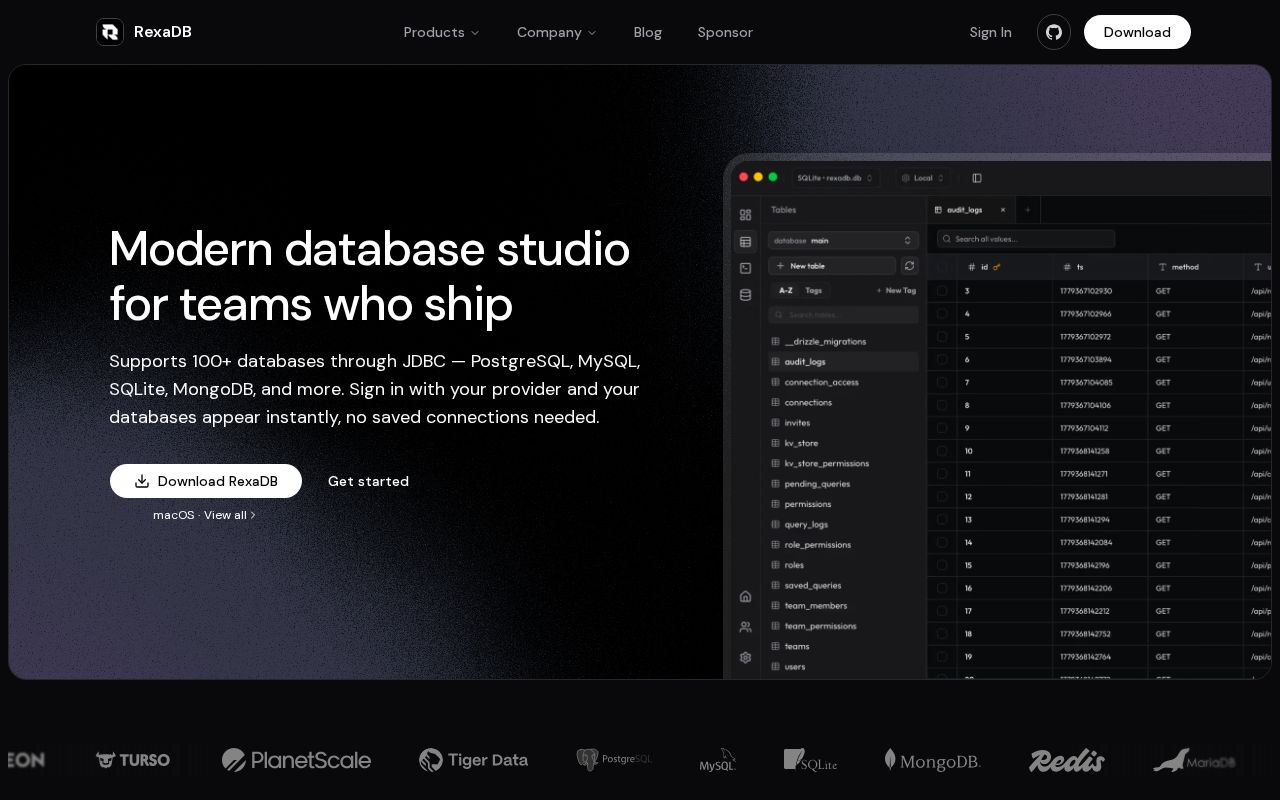1280x800 pixels.
Task: Click the refresh tables icon
Action: pyautogui.click(x=909, y=266)
